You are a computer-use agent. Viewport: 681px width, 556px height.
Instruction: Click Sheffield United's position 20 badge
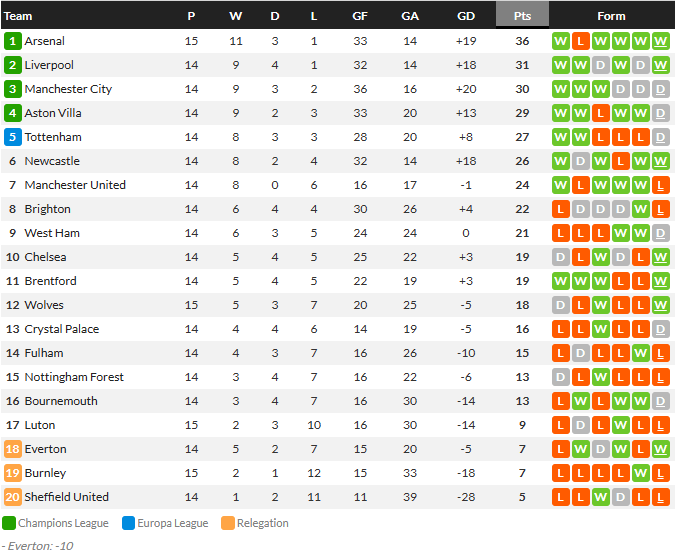[12, 497]
